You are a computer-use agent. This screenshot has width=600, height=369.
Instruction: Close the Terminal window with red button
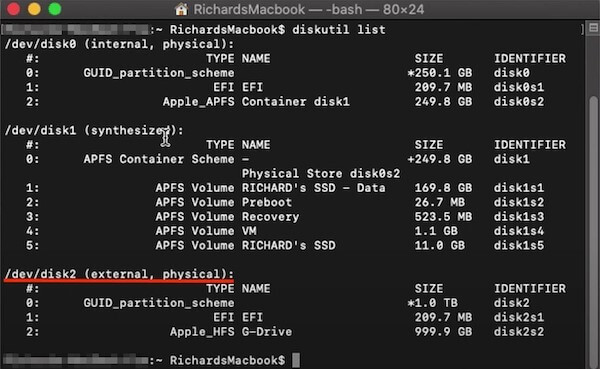pyautogui.click(x=13, y=9)
